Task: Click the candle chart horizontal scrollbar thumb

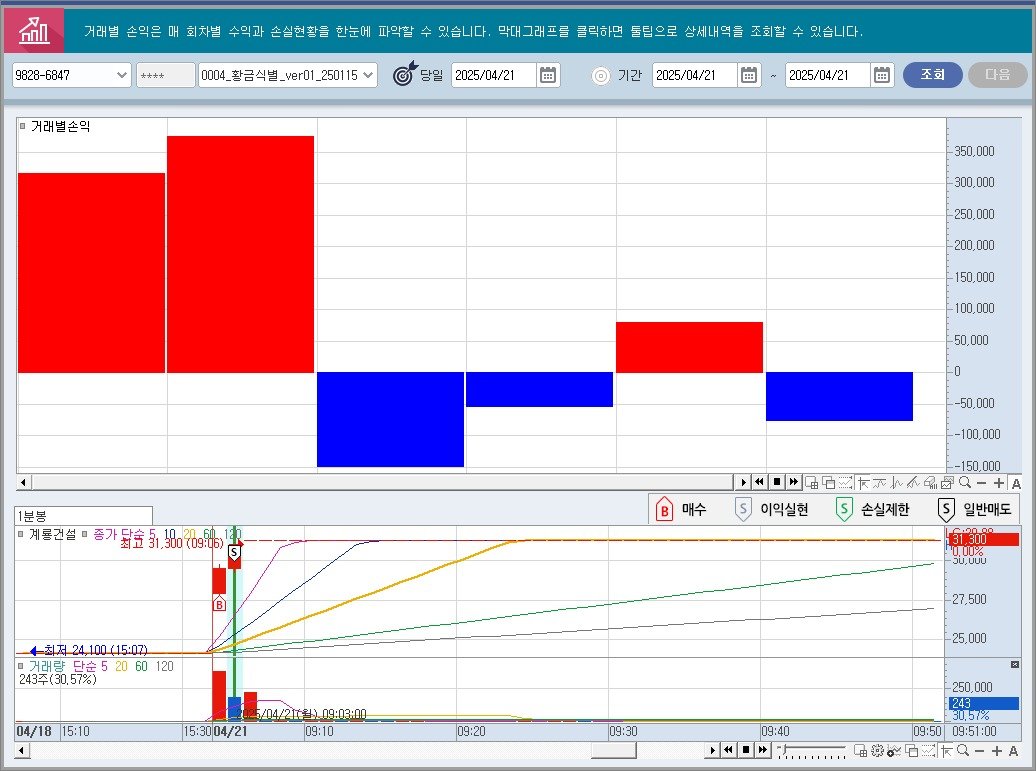Action: point(613,751)
